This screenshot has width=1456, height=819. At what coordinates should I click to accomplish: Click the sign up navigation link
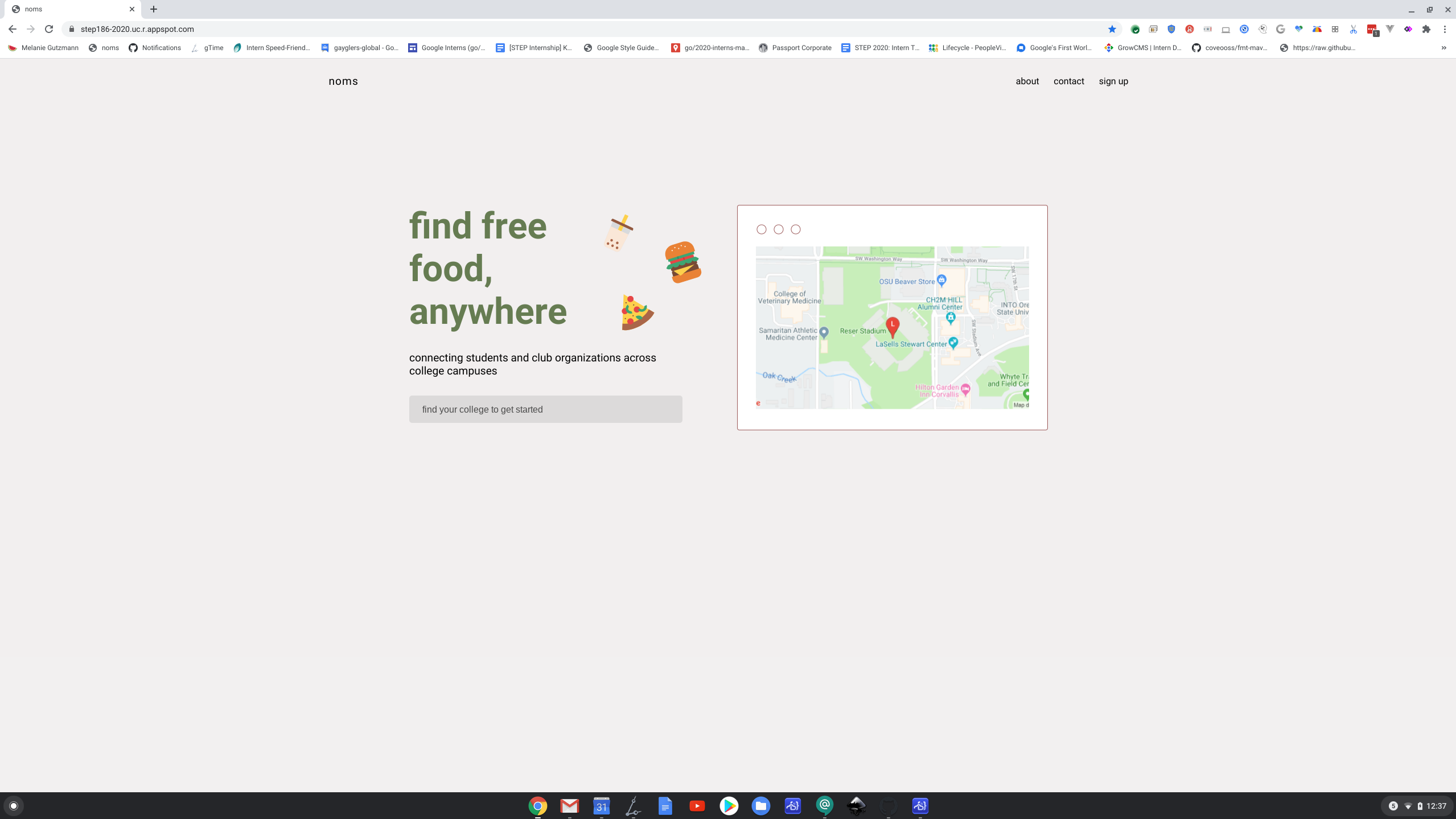[x=1113, y=81]
